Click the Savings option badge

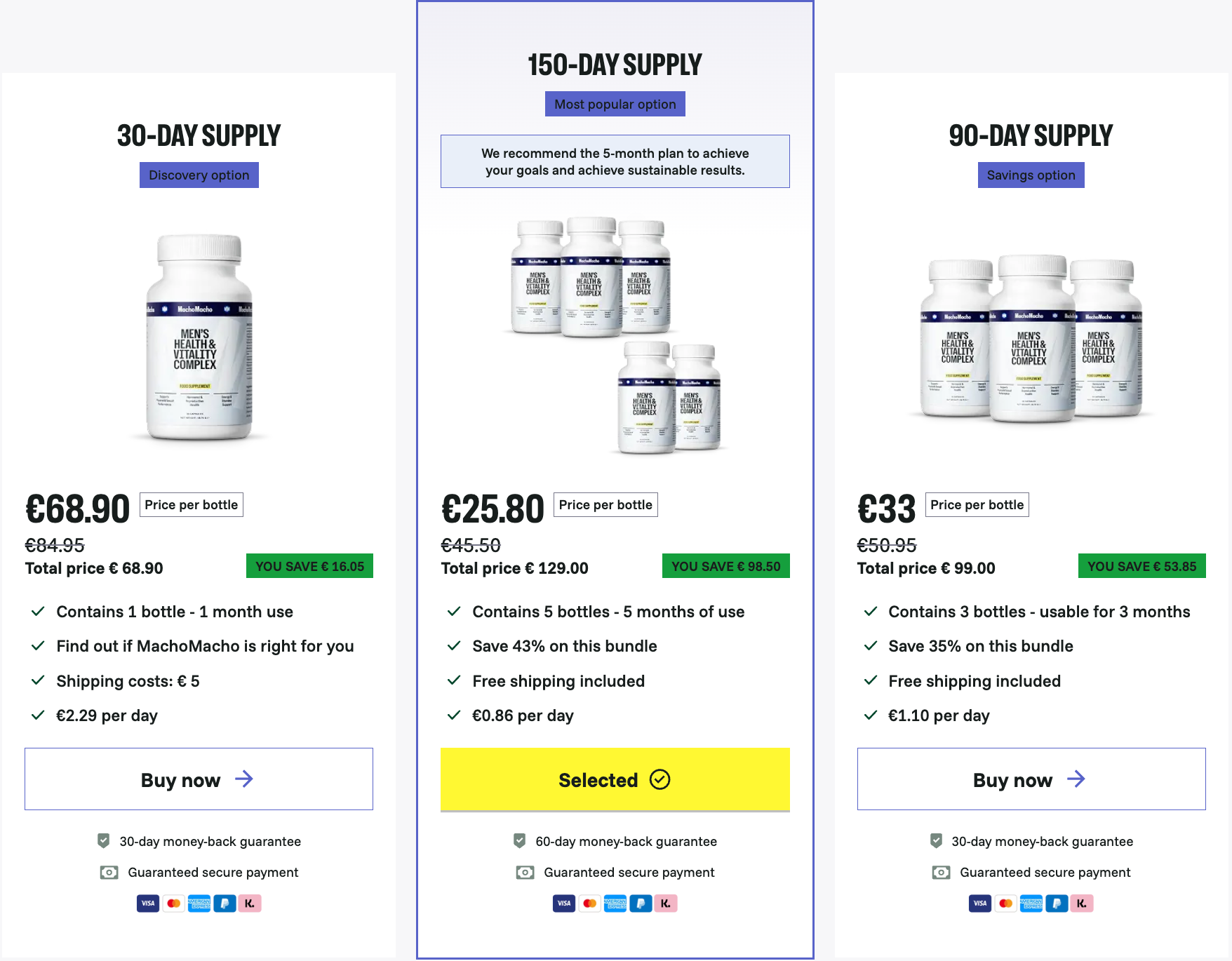(1031, 175)
